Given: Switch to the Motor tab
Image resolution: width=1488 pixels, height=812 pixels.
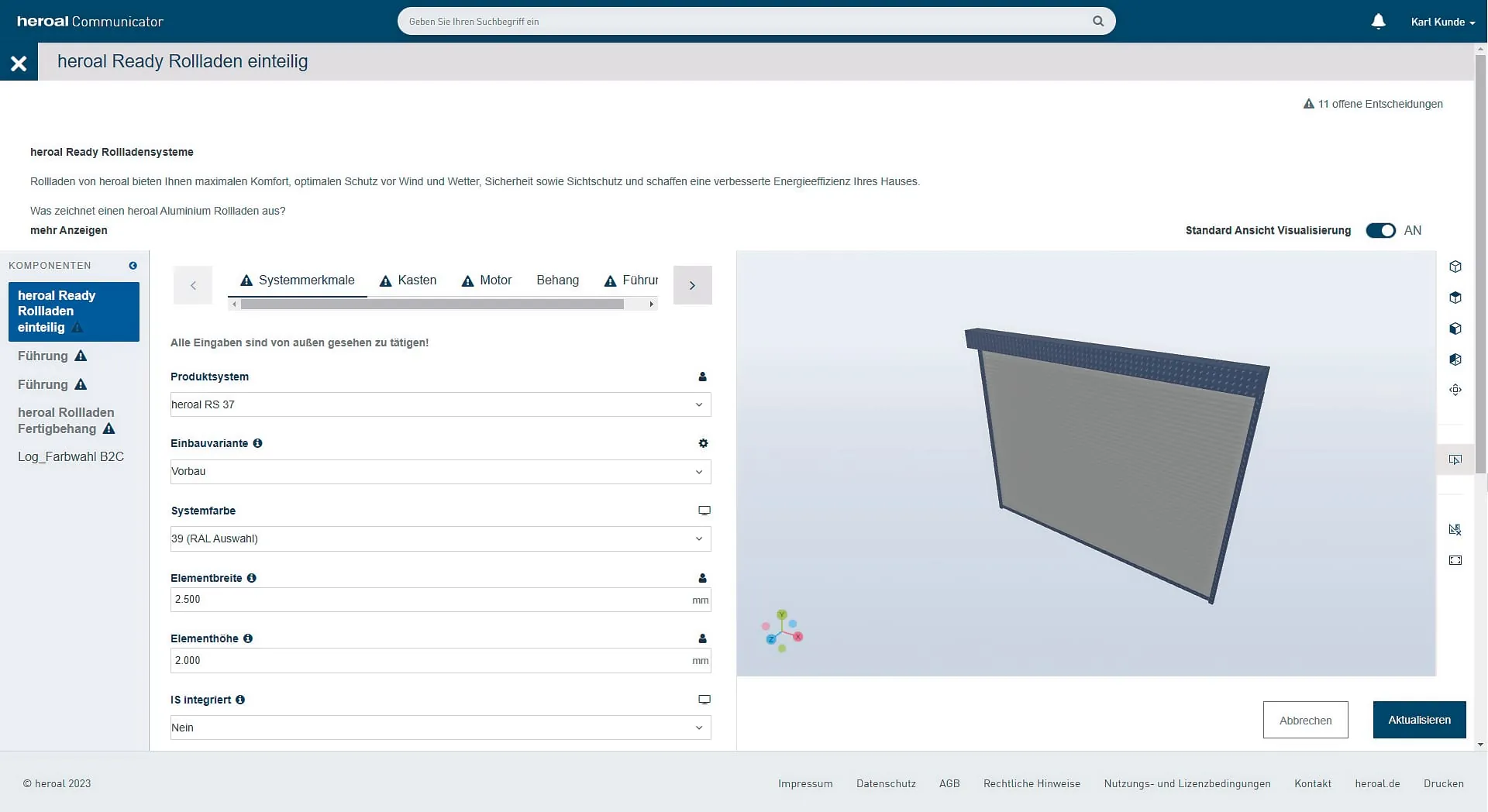Looking at the screenshot, I should [487, 280].
